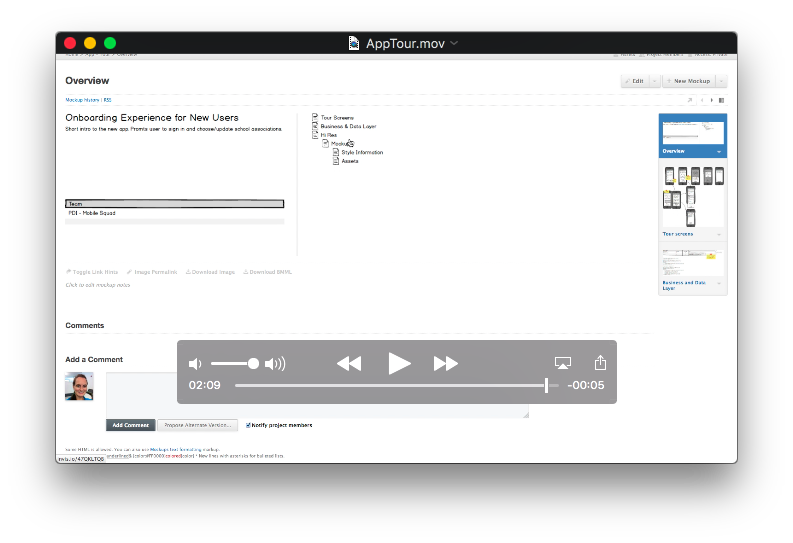Image resolution: width=793 pixels, height=543 pixels.
Task: Click Download Image
Action: click(210, 272)
